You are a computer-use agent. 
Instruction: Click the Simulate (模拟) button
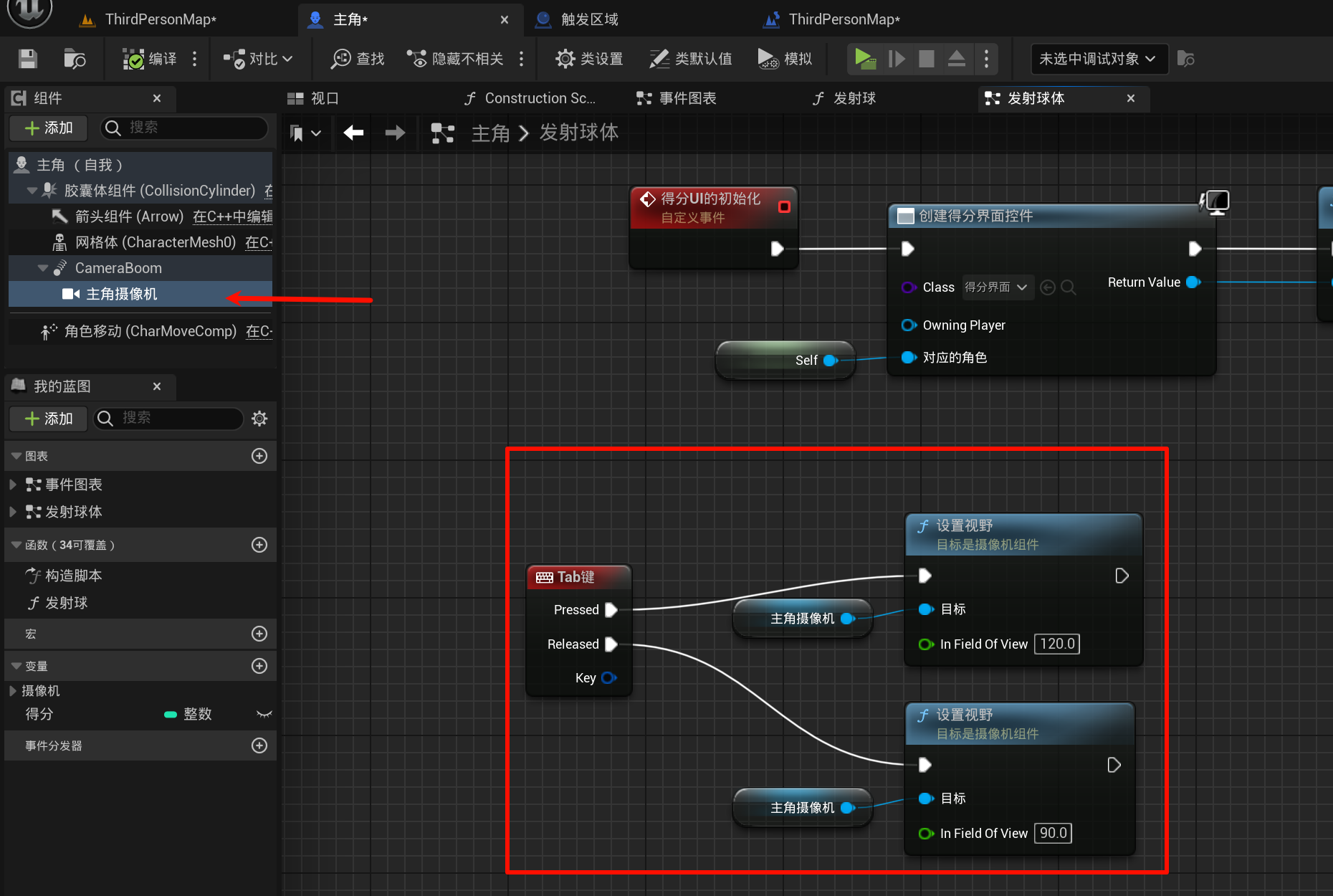point(785,59)
